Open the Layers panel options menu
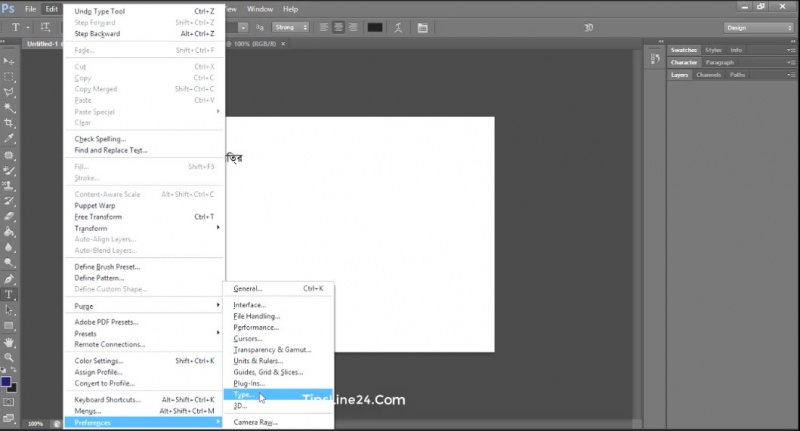 click(791, 75)
